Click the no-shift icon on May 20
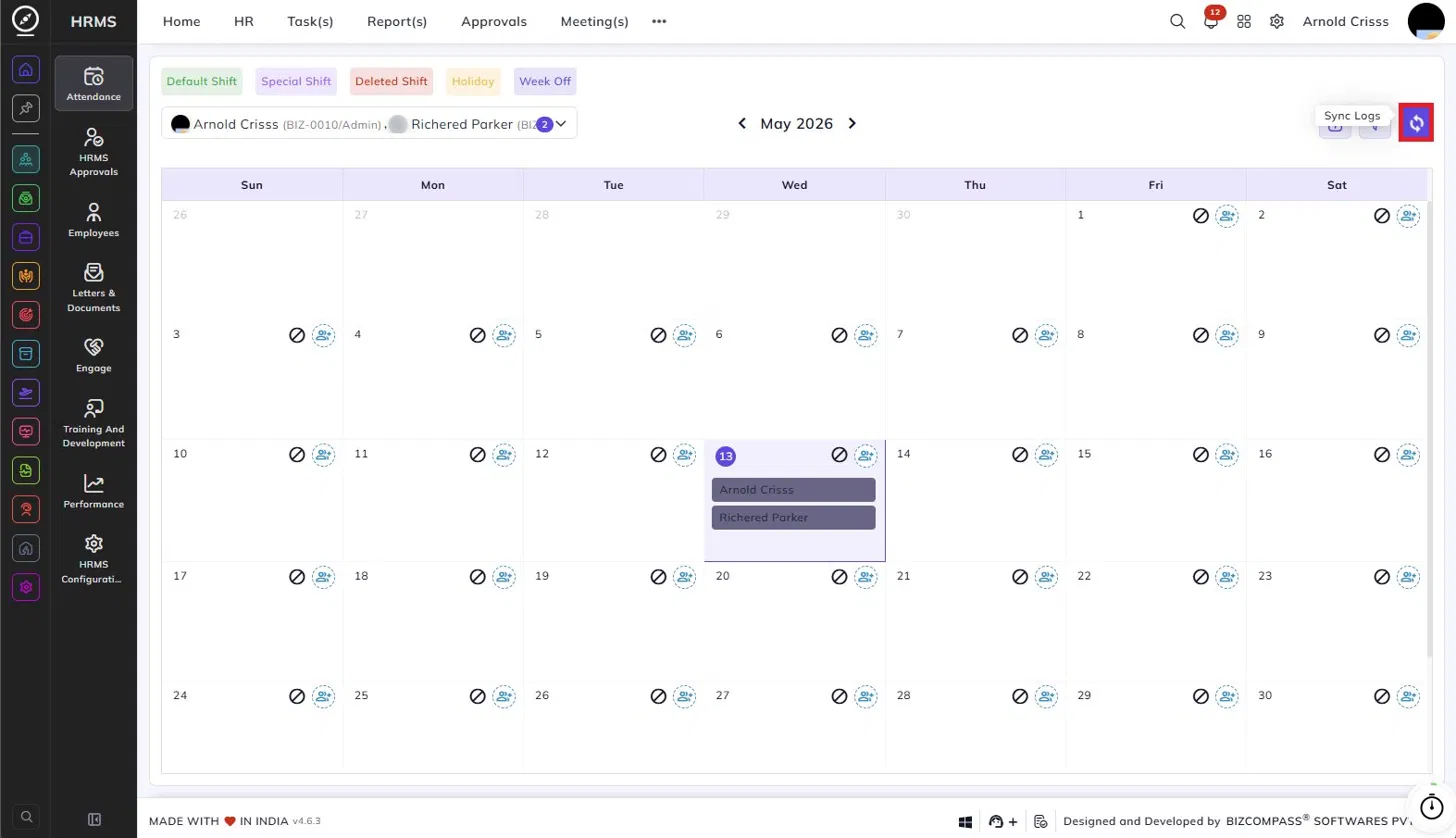 click(x=839, y=577)
